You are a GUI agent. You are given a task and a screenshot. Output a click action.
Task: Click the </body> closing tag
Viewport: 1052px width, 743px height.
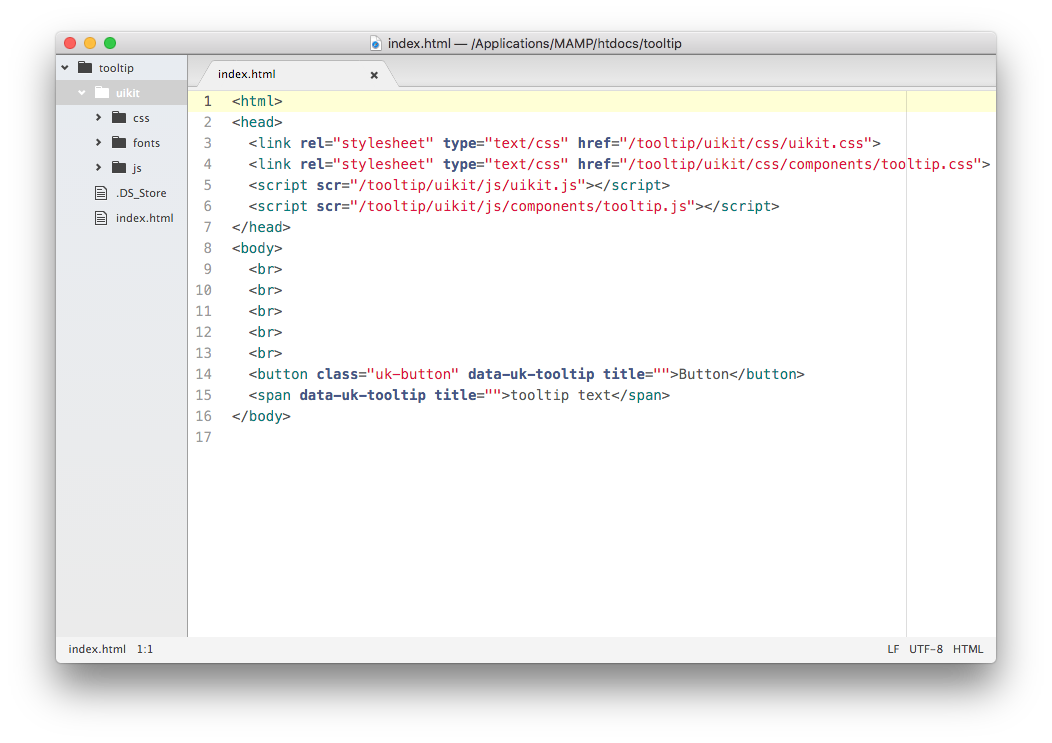coord(261,417)
